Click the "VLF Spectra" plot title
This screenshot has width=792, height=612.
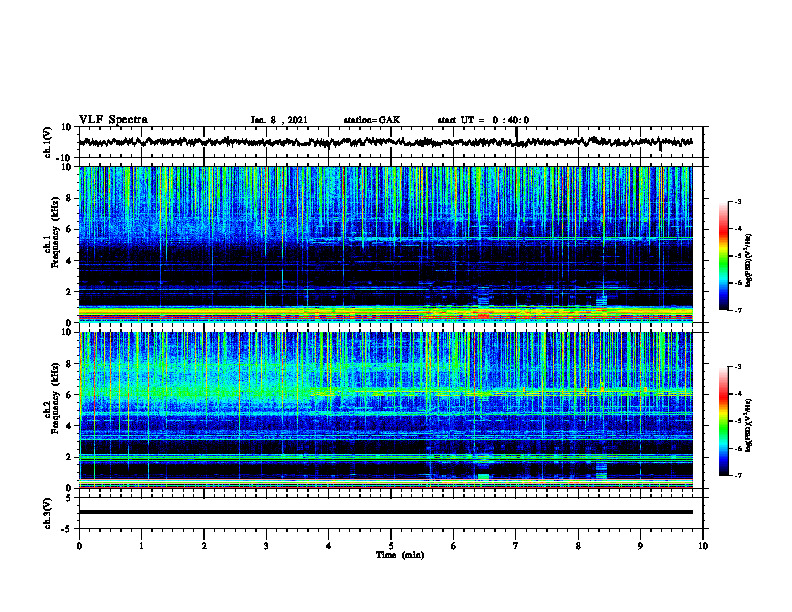(113, 120)
